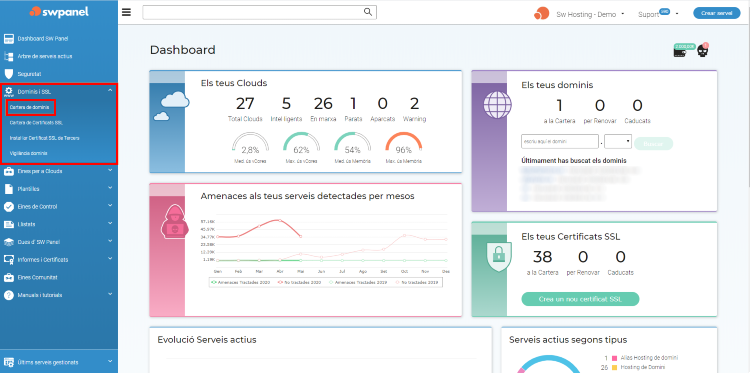Open Dashboard SW Panel icon in sidebar
The image size is (750, 373).
(8, 39)
